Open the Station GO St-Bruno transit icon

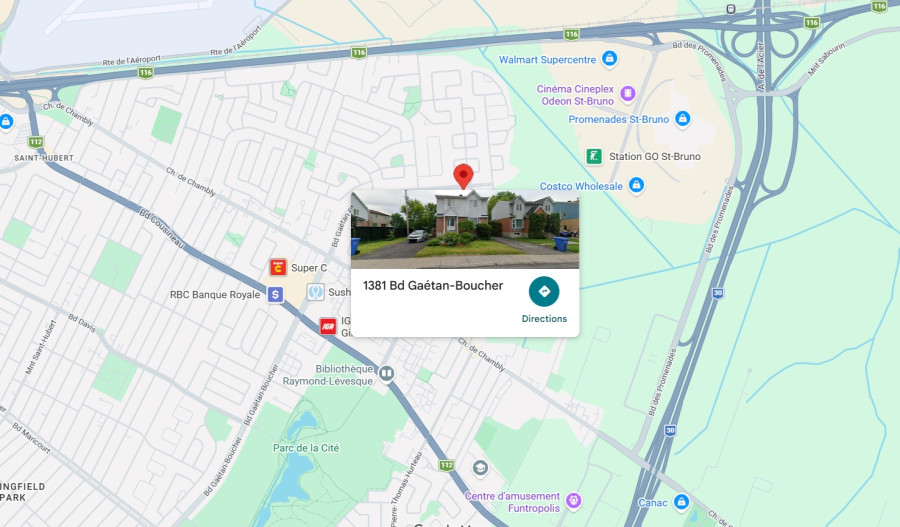(x=594, y=156)
